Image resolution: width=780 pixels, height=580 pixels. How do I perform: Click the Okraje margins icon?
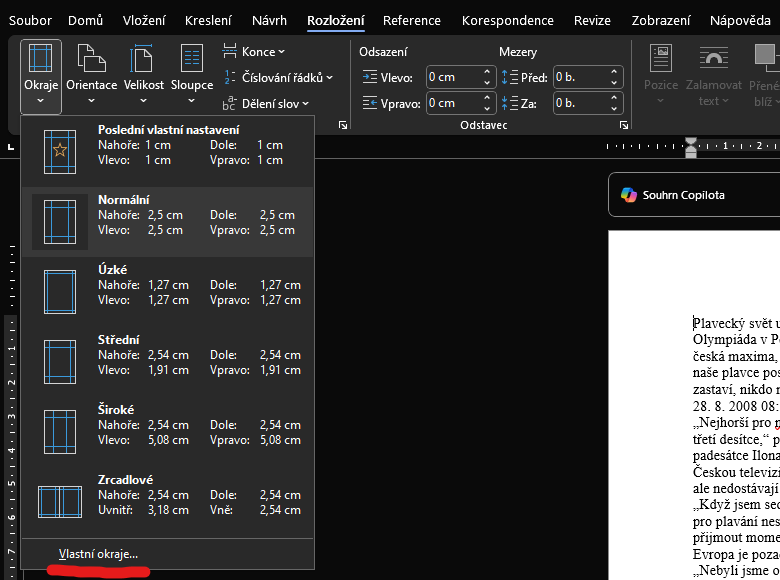41,60
